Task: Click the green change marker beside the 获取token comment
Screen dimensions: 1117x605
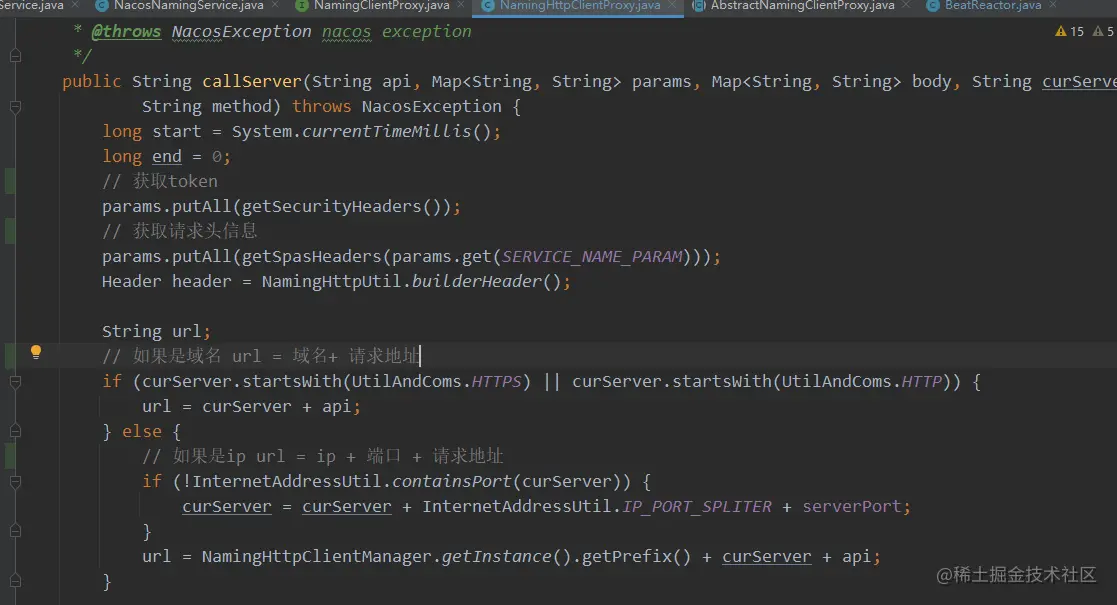Action: (10, 181)
